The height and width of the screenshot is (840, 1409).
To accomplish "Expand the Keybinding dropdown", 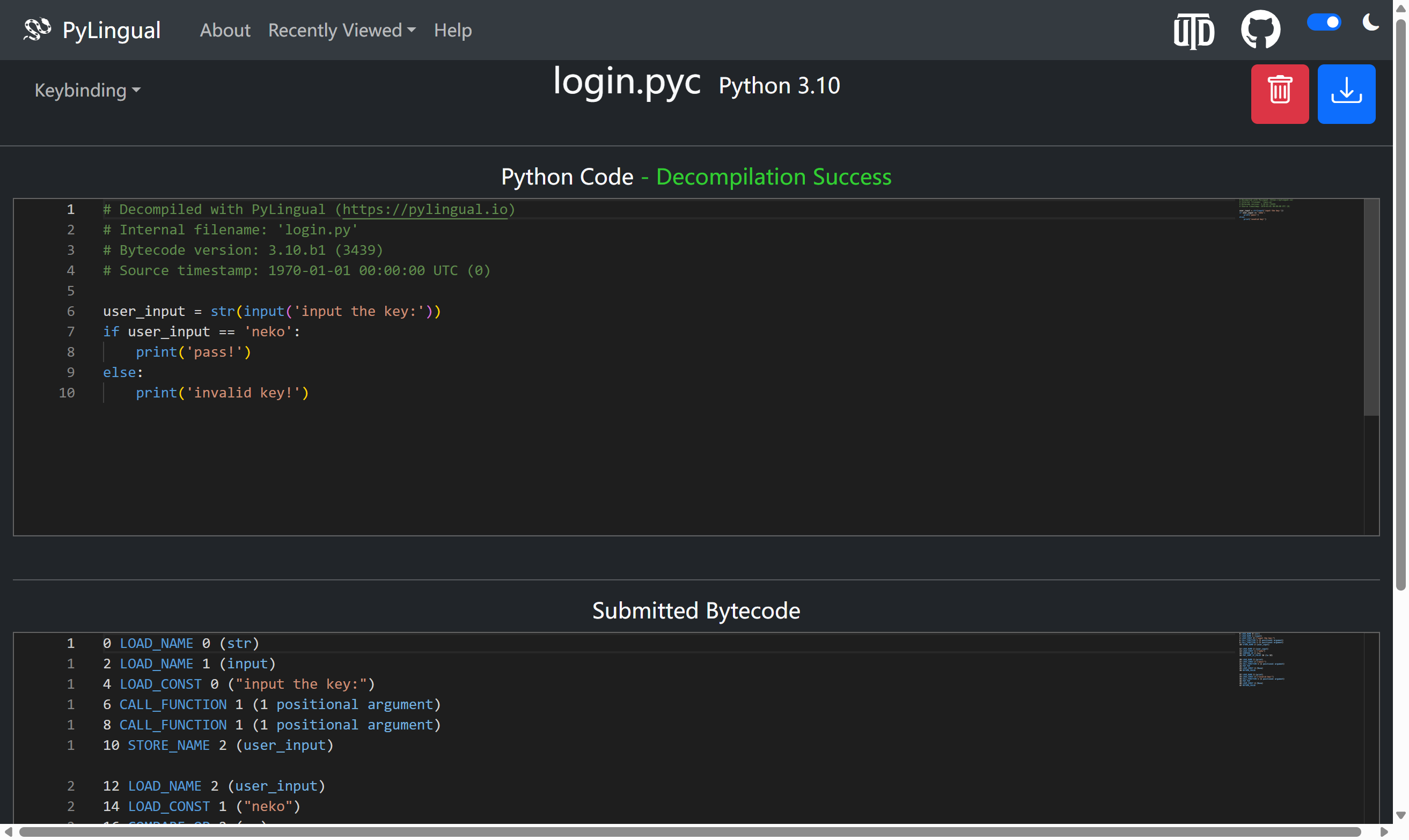I will [x=87, y=90].
